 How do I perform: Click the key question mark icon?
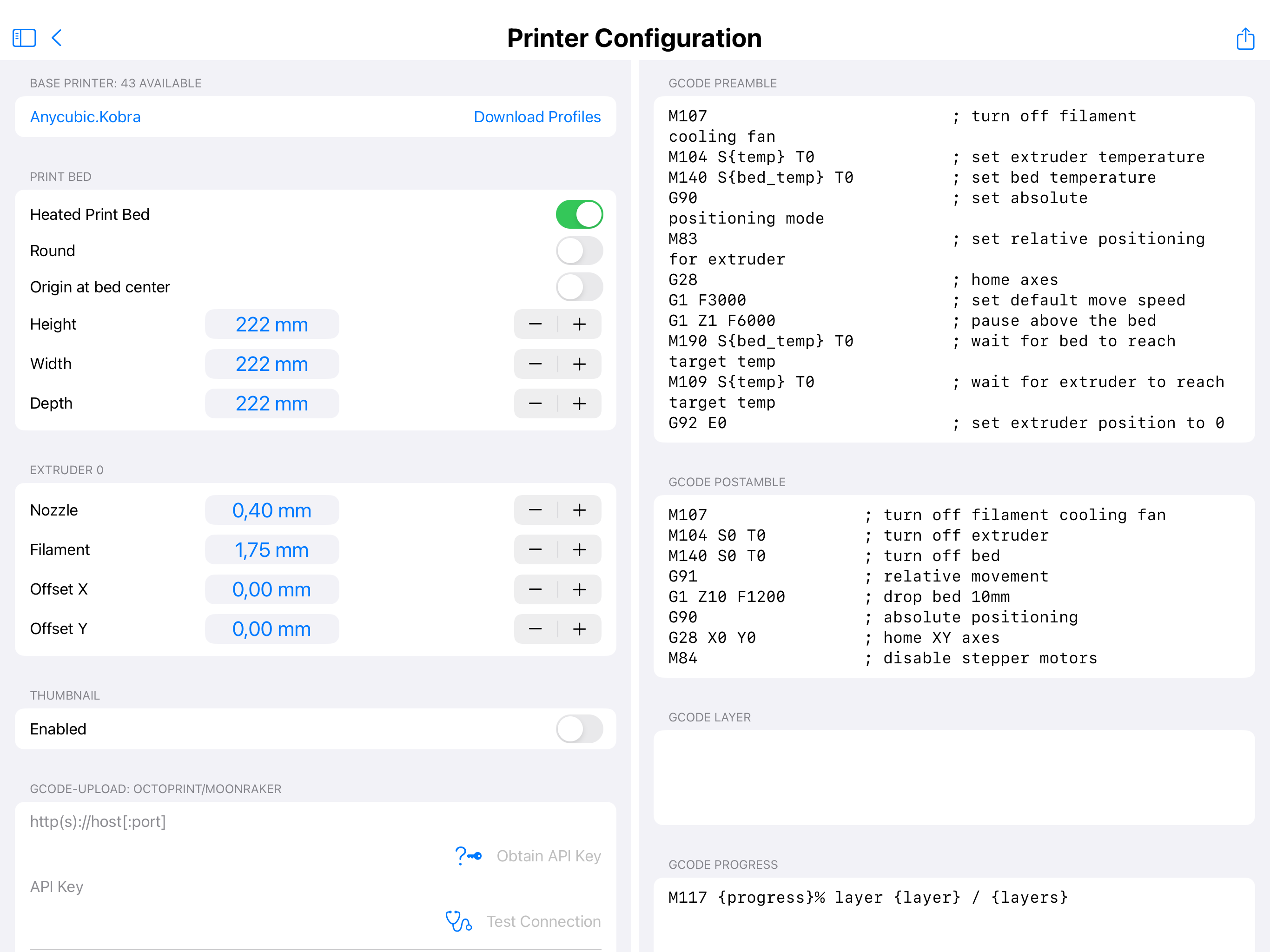pos(468,855)
